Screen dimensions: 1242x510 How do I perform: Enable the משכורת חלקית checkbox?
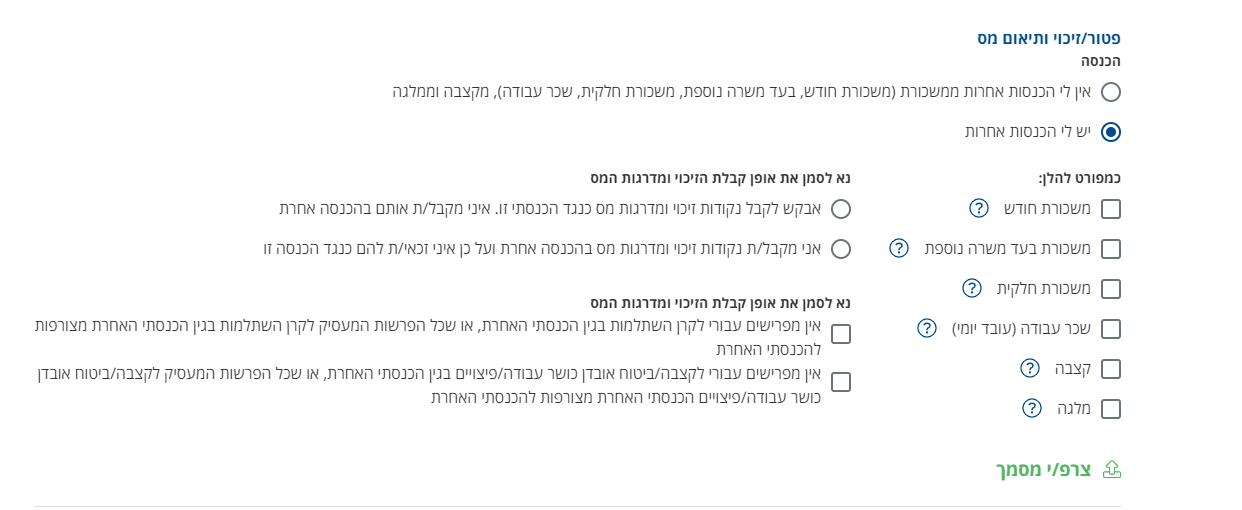(1110, 289)
